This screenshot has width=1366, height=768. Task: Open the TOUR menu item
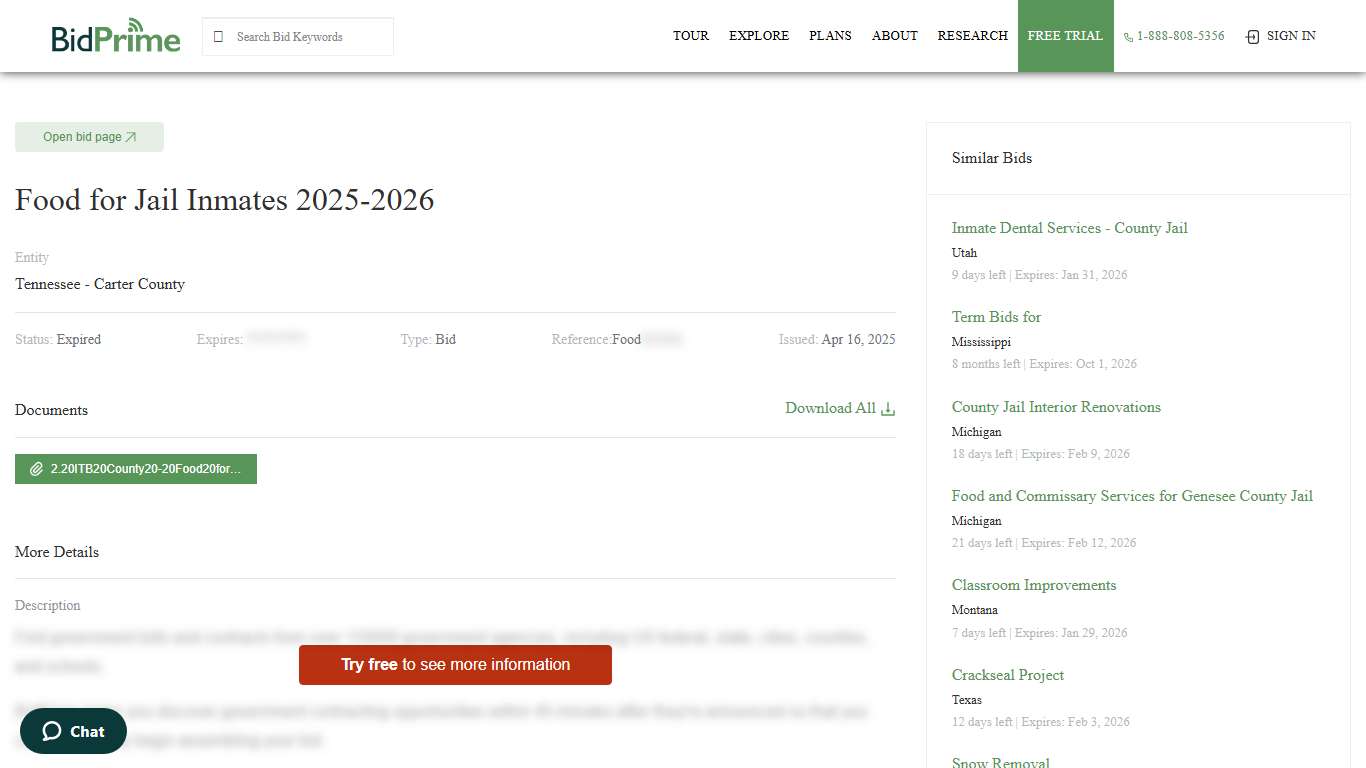coord(690,36)
